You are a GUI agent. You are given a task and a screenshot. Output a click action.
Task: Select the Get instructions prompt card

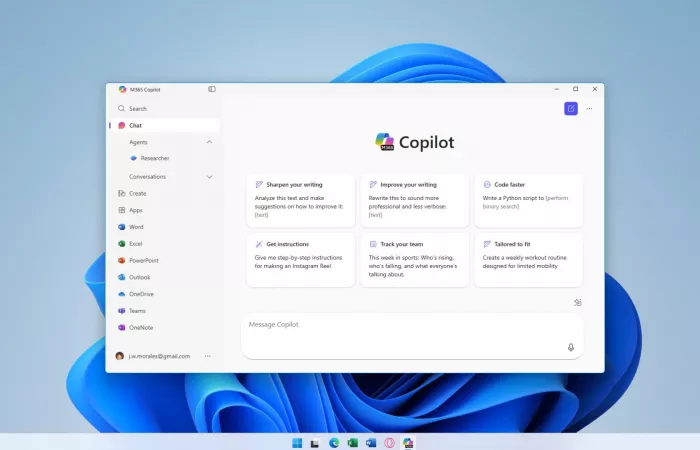click(301, 260)
